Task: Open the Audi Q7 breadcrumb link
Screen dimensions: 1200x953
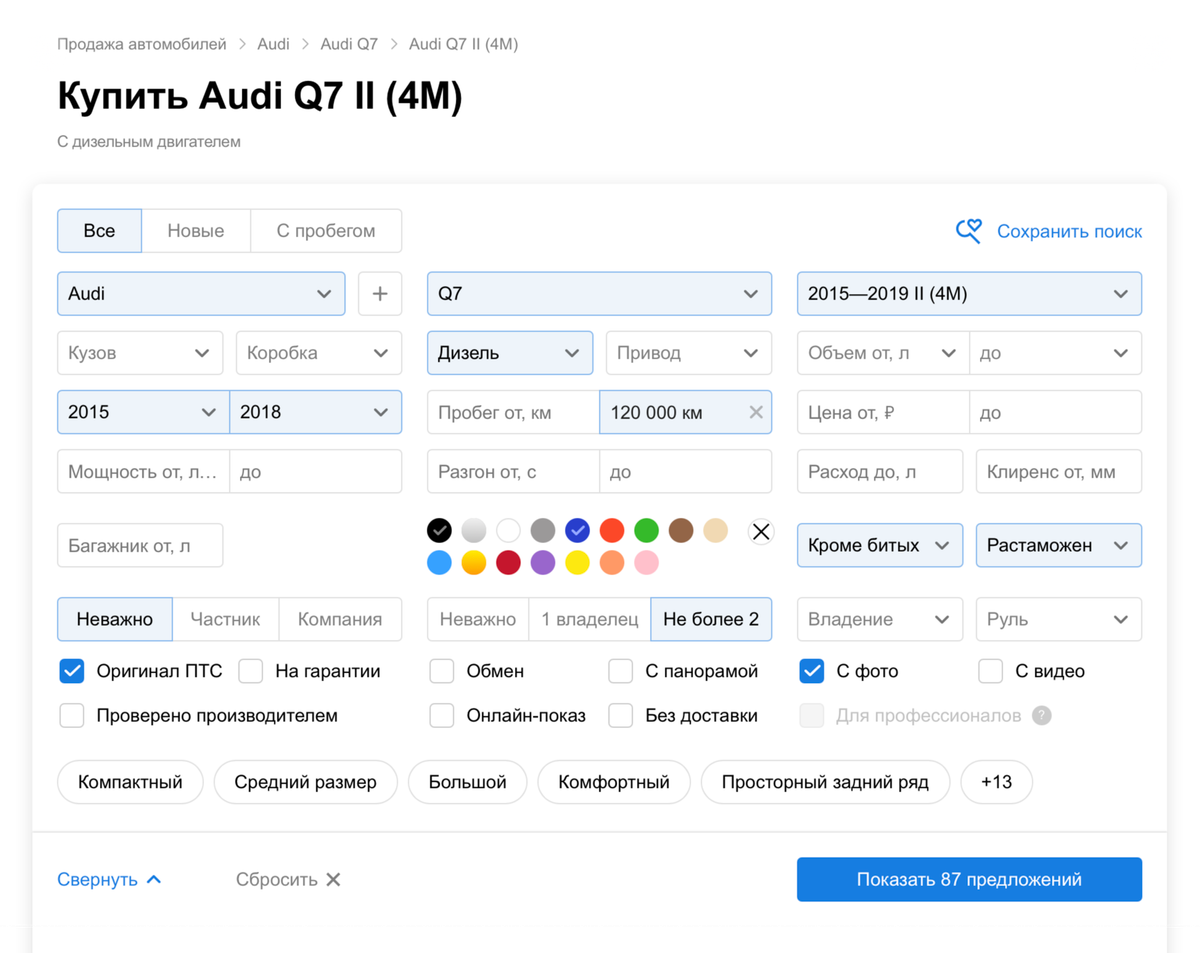Action: pos(349,44)
